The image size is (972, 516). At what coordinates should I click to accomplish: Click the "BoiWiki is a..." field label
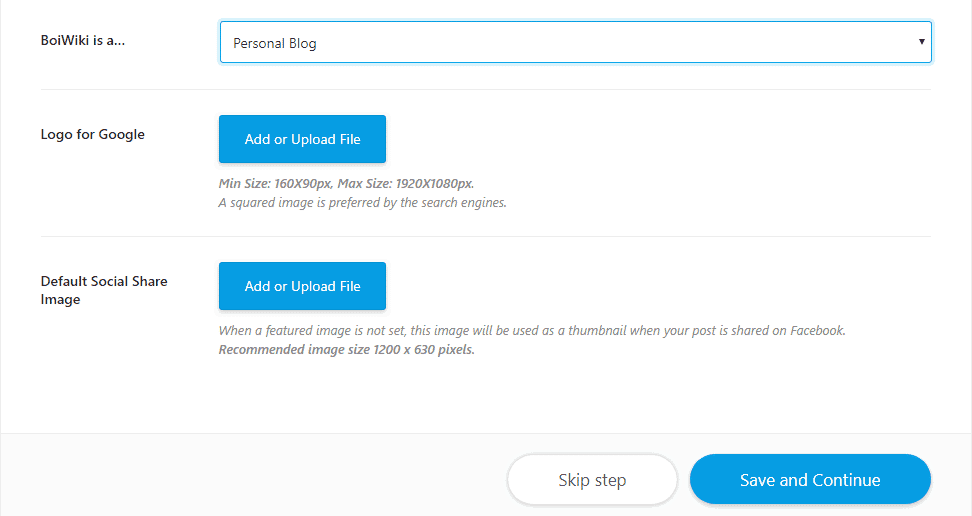point(82,40)
